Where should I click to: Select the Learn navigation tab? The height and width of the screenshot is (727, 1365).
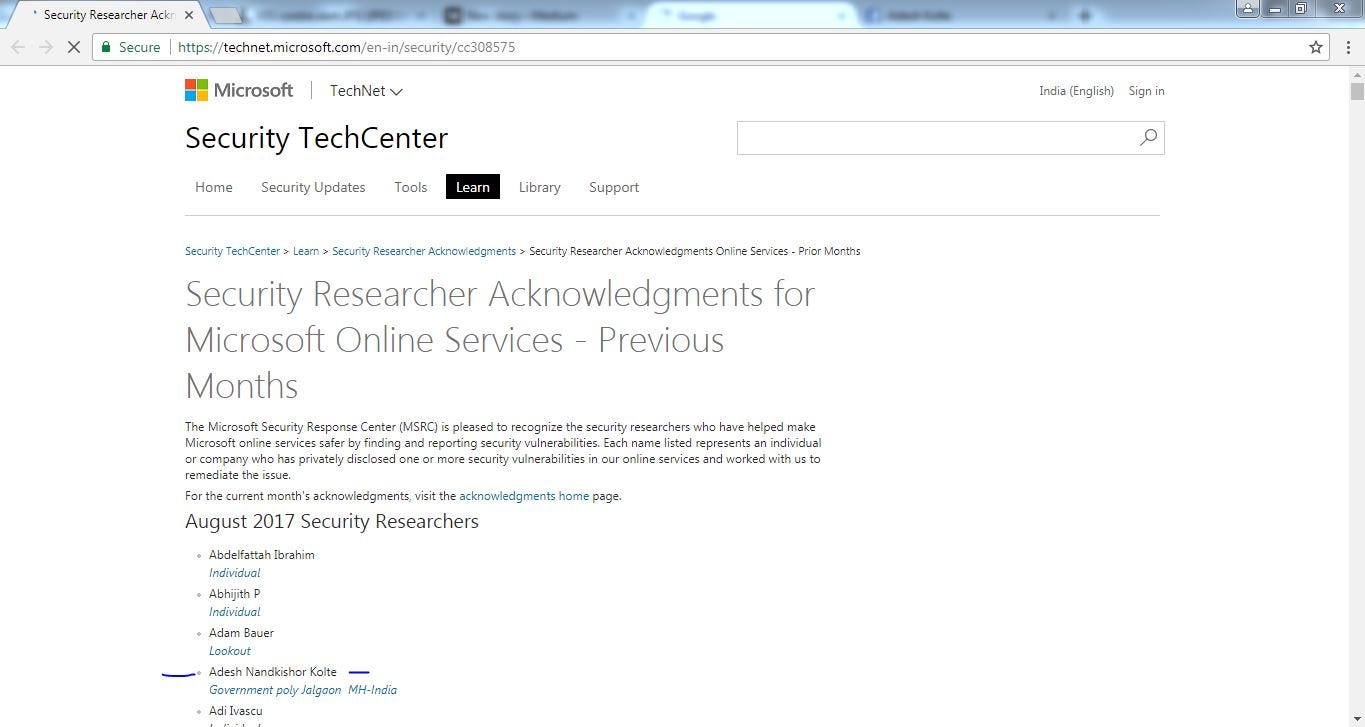[x=473, y=187]
